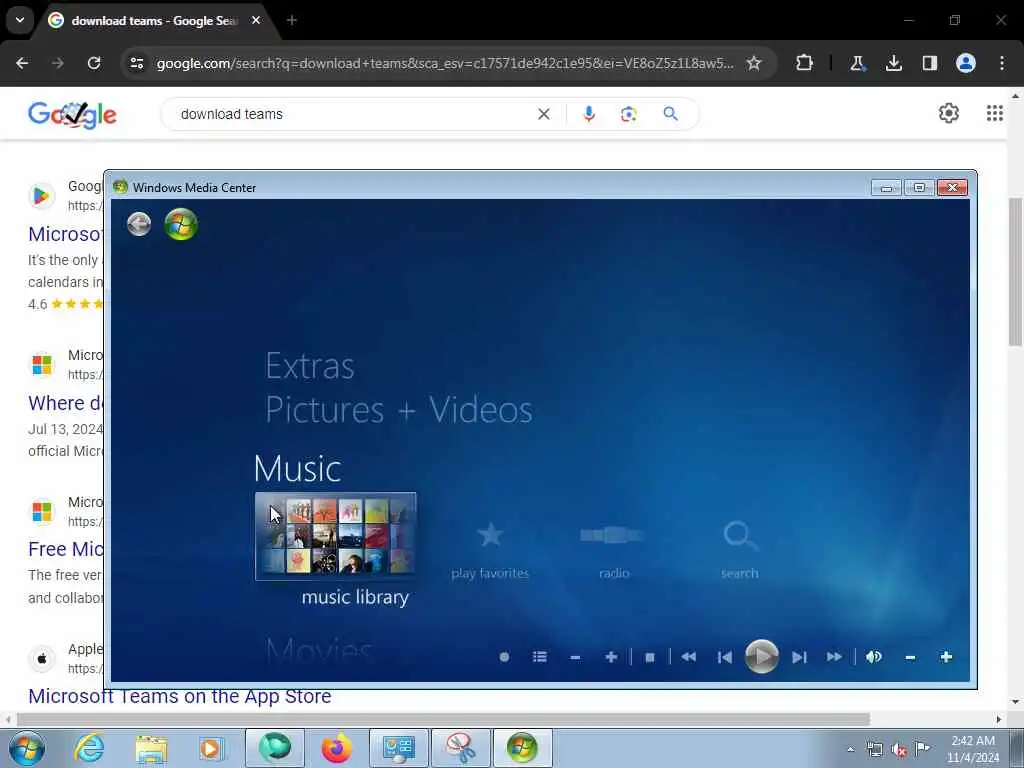Click the Chrome horizontal scrollbar
The image size is (1024, 768).
point(444,719)
